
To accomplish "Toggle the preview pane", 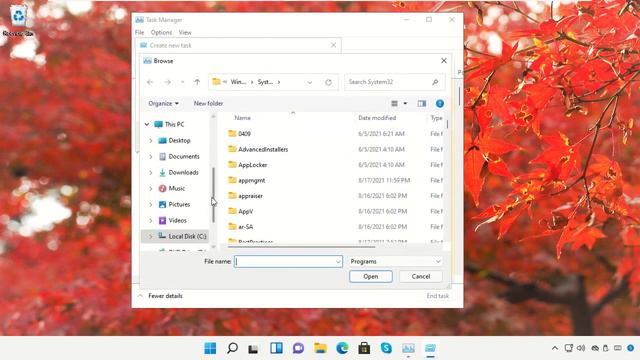I will [x=422, y=104].
